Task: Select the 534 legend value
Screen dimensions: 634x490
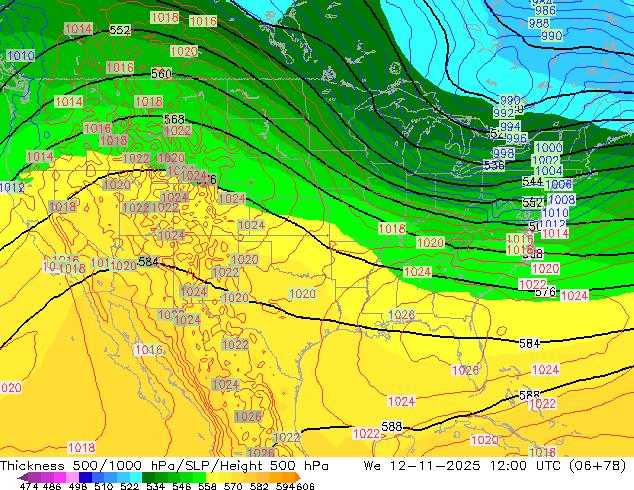Action: click(156, 486)
